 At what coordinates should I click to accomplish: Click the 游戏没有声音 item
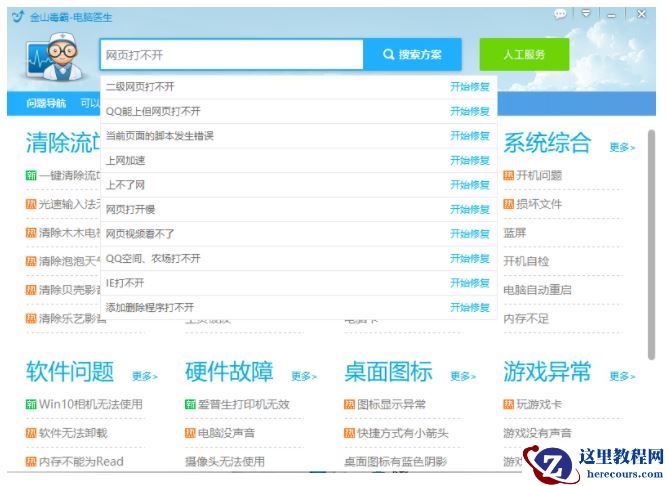click(x=537, y=433)
